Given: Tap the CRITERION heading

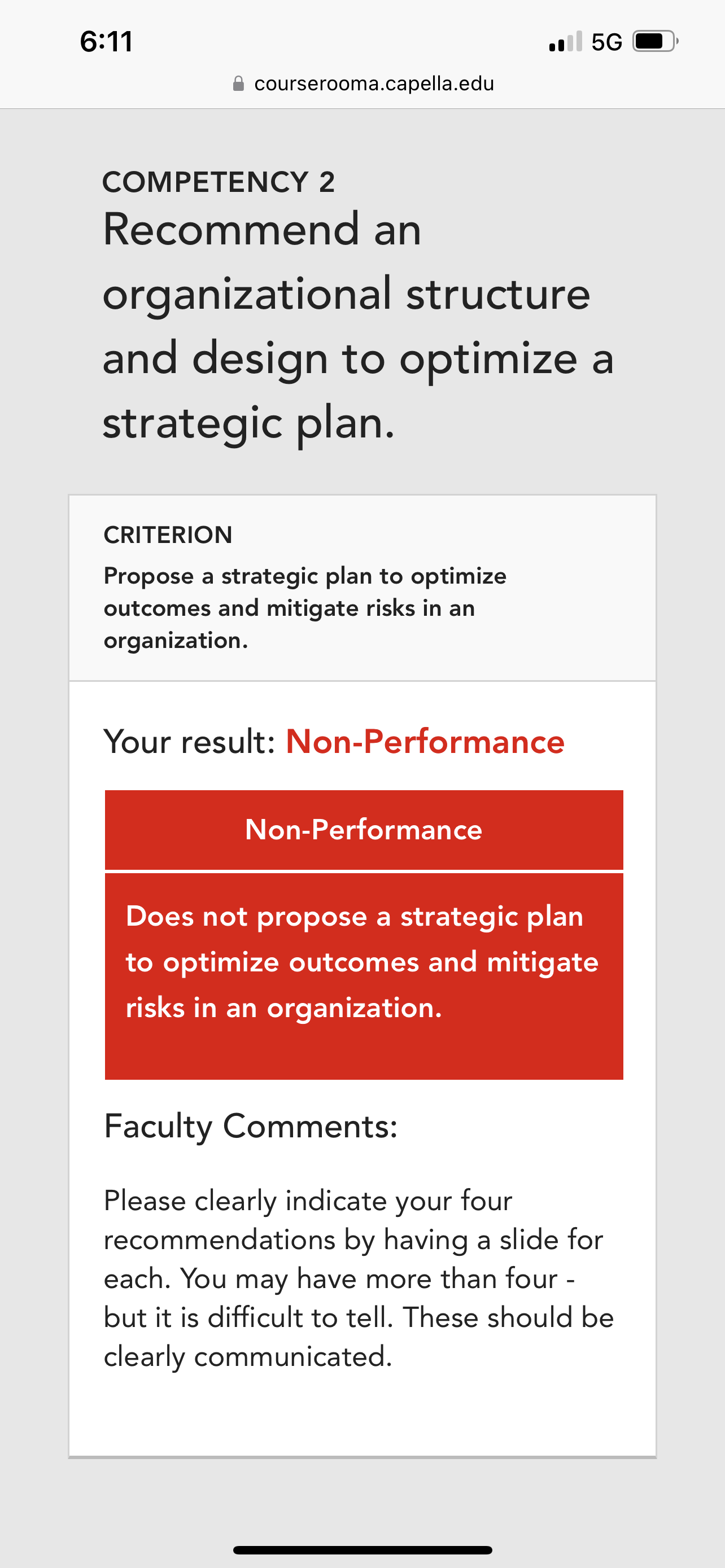Looking at the screenshot, I should pos(168,535).
